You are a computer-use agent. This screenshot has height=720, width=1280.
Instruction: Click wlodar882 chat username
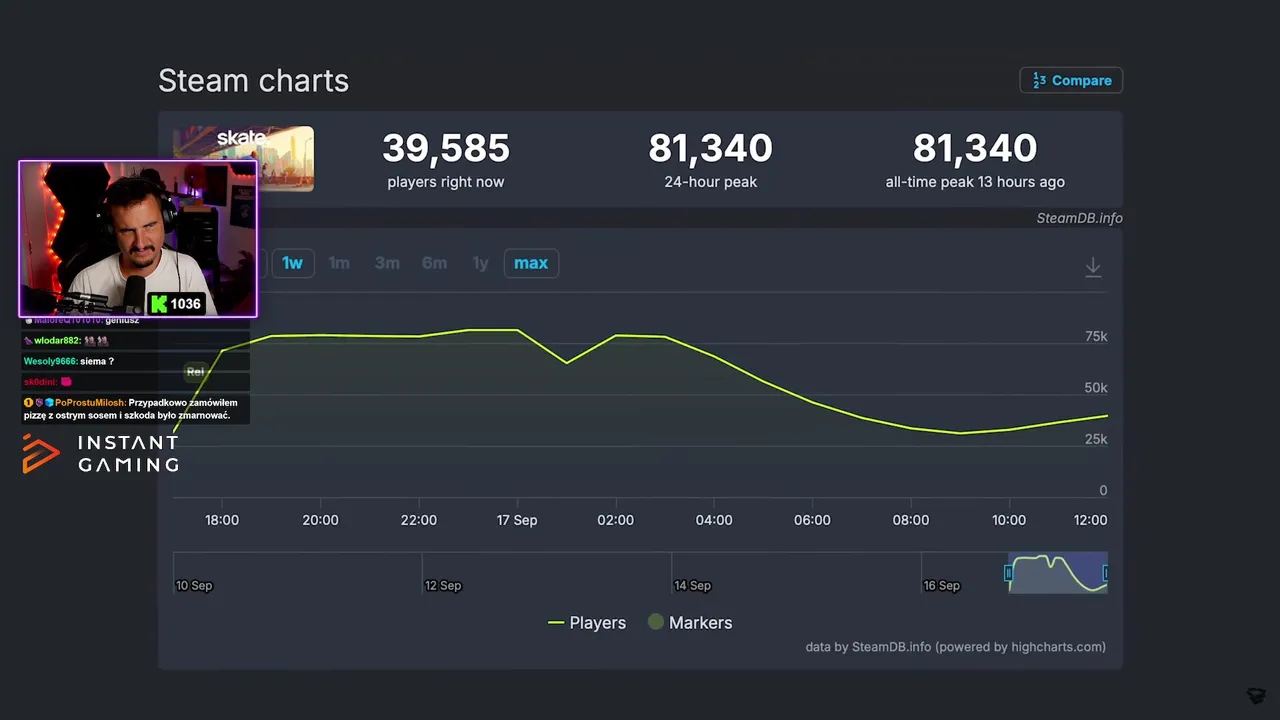click(x=57, y=341)
